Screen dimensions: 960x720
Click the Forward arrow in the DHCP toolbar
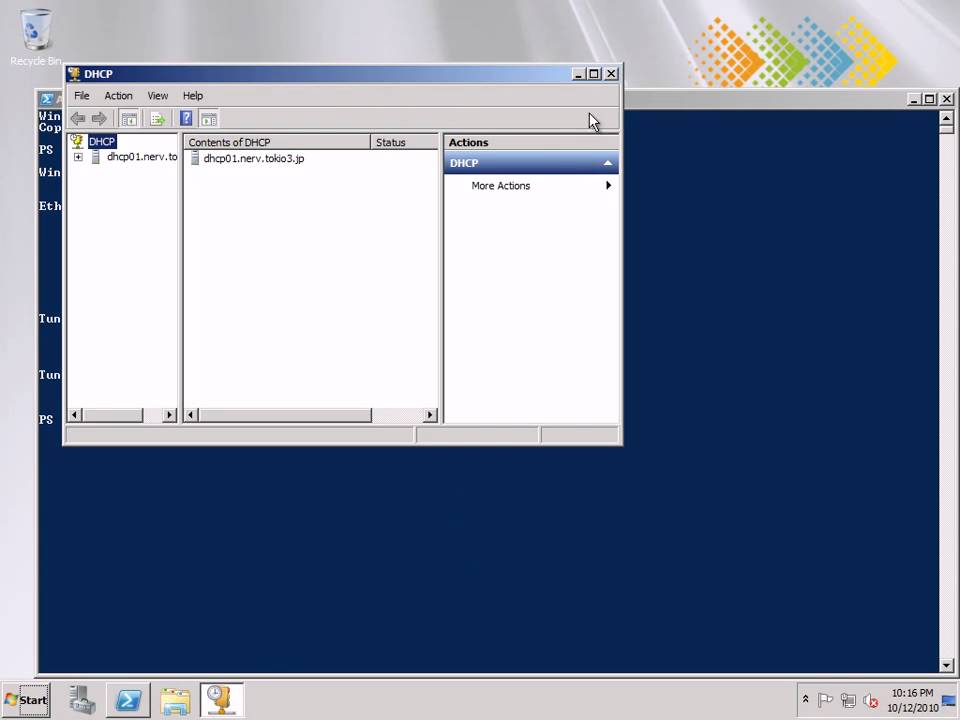[x=99, y=118]
